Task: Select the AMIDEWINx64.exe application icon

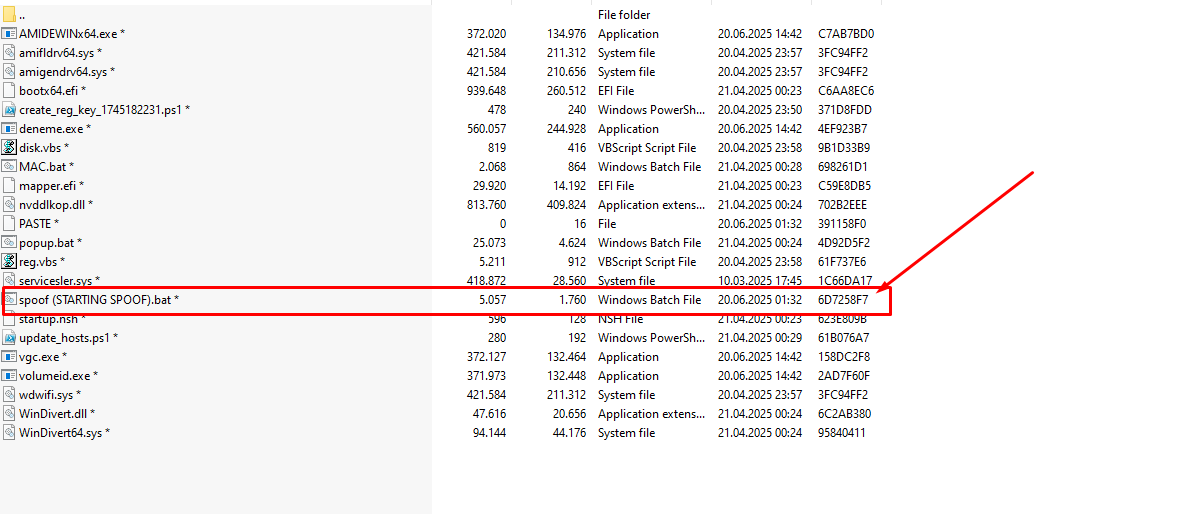Action: (x=10, y=34)
